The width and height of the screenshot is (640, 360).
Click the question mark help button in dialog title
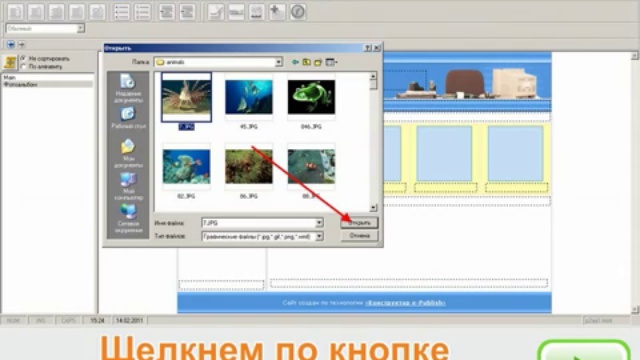click(x=367, y=48)
